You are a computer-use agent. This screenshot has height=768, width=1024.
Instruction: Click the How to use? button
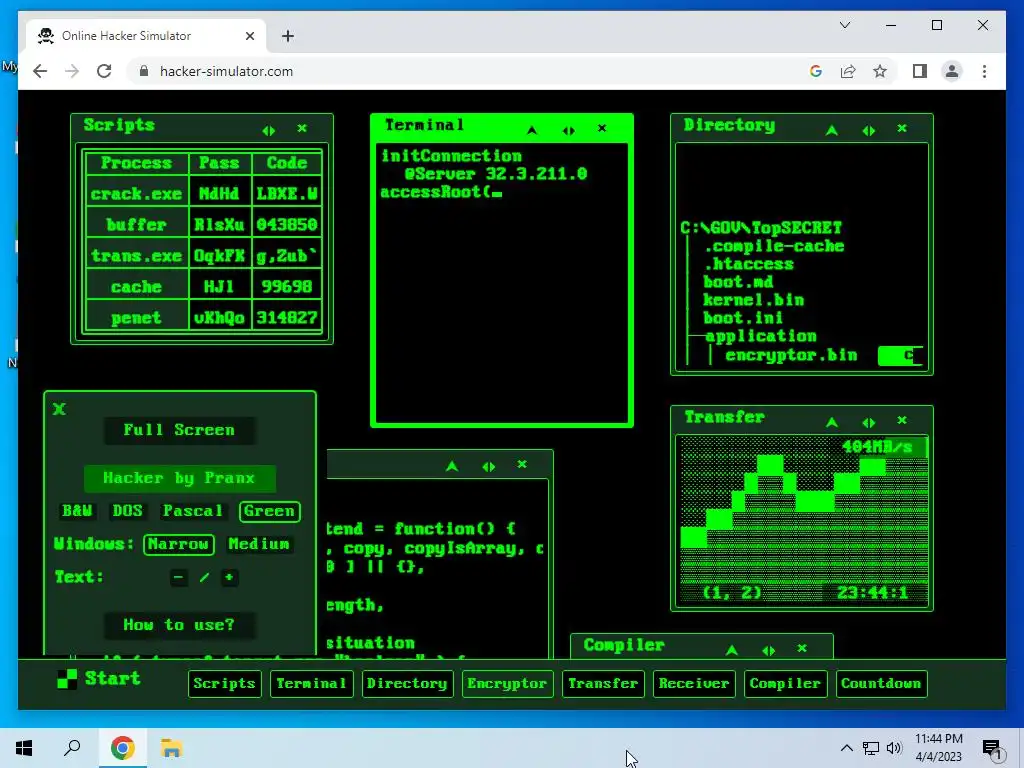(x=179, y=625)
